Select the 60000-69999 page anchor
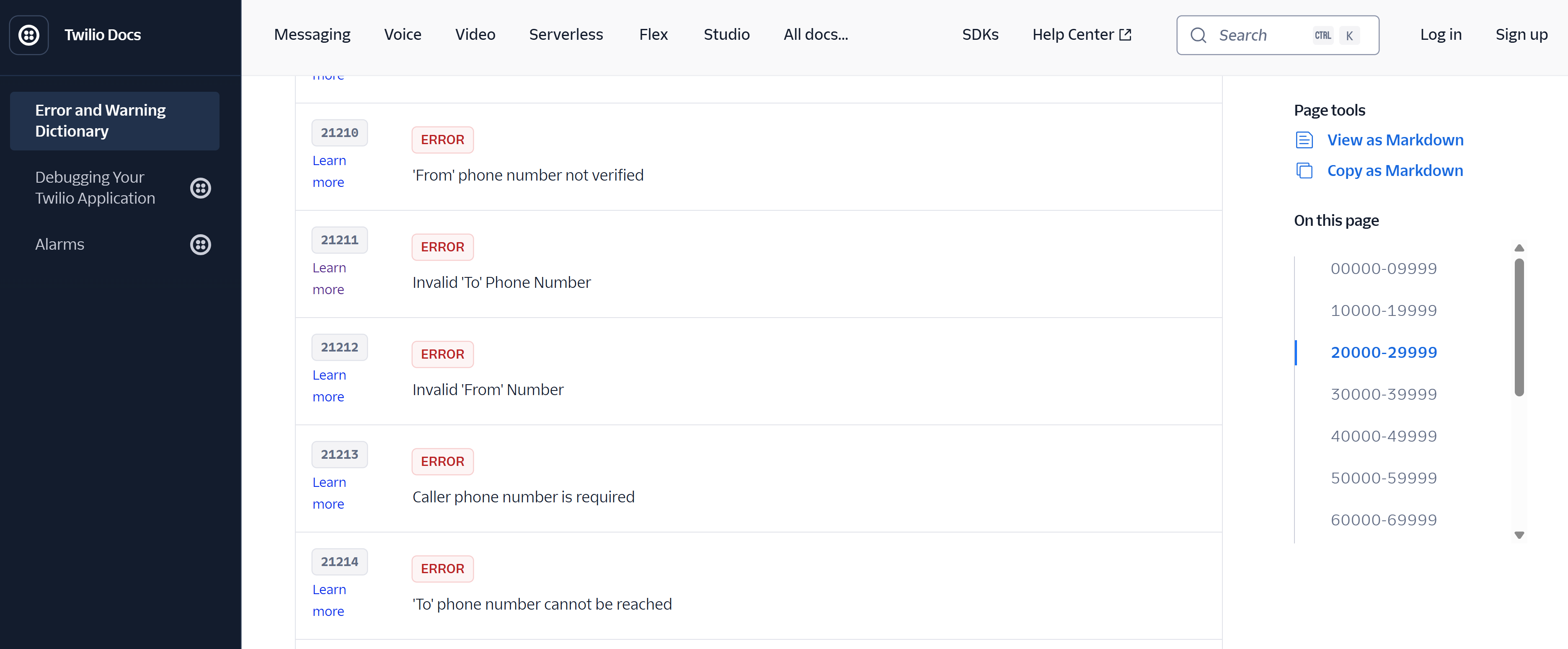1568x649 pixels. [1384, 519]
